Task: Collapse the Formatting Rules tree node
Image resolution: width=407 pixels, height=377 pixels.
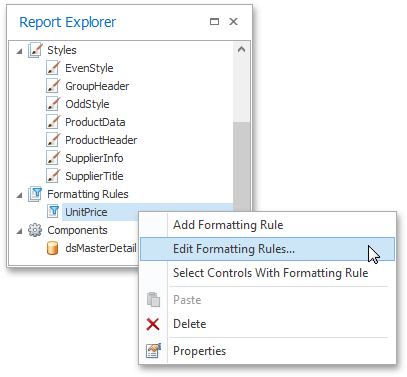Action: (x=20, y=195)
